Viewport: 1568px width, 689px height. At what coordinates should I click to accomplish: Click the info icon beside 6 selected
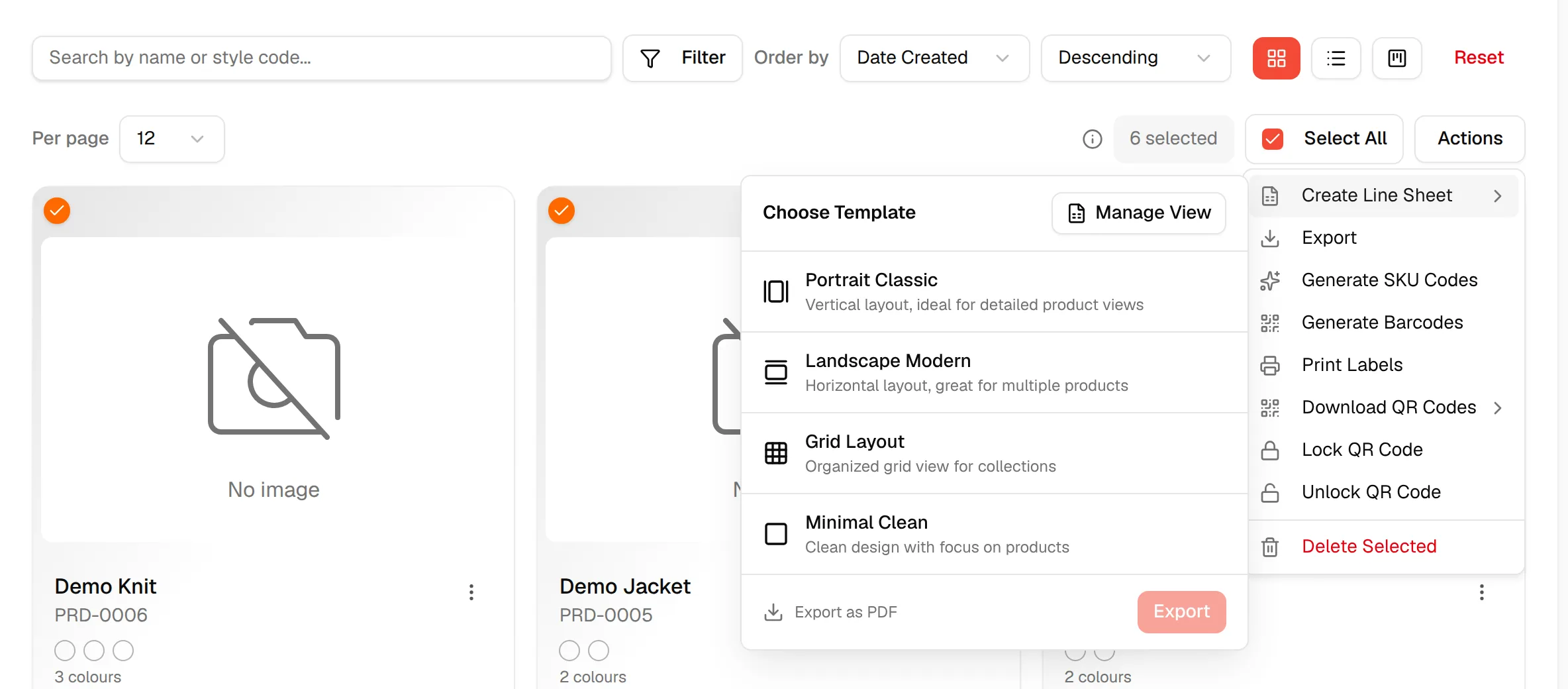1092,139
